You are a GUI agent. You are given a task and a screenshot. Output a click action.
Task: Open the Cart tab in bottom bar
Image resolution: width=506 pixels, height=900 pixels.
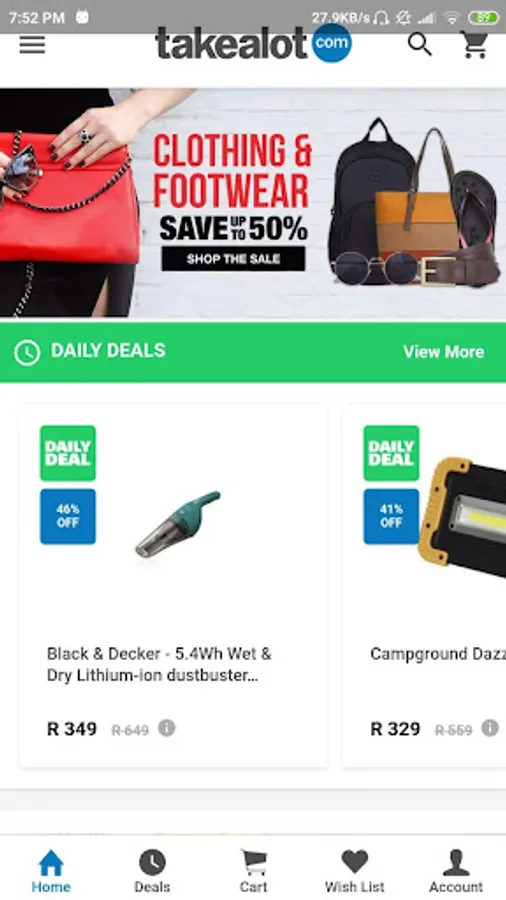point(254,871)
